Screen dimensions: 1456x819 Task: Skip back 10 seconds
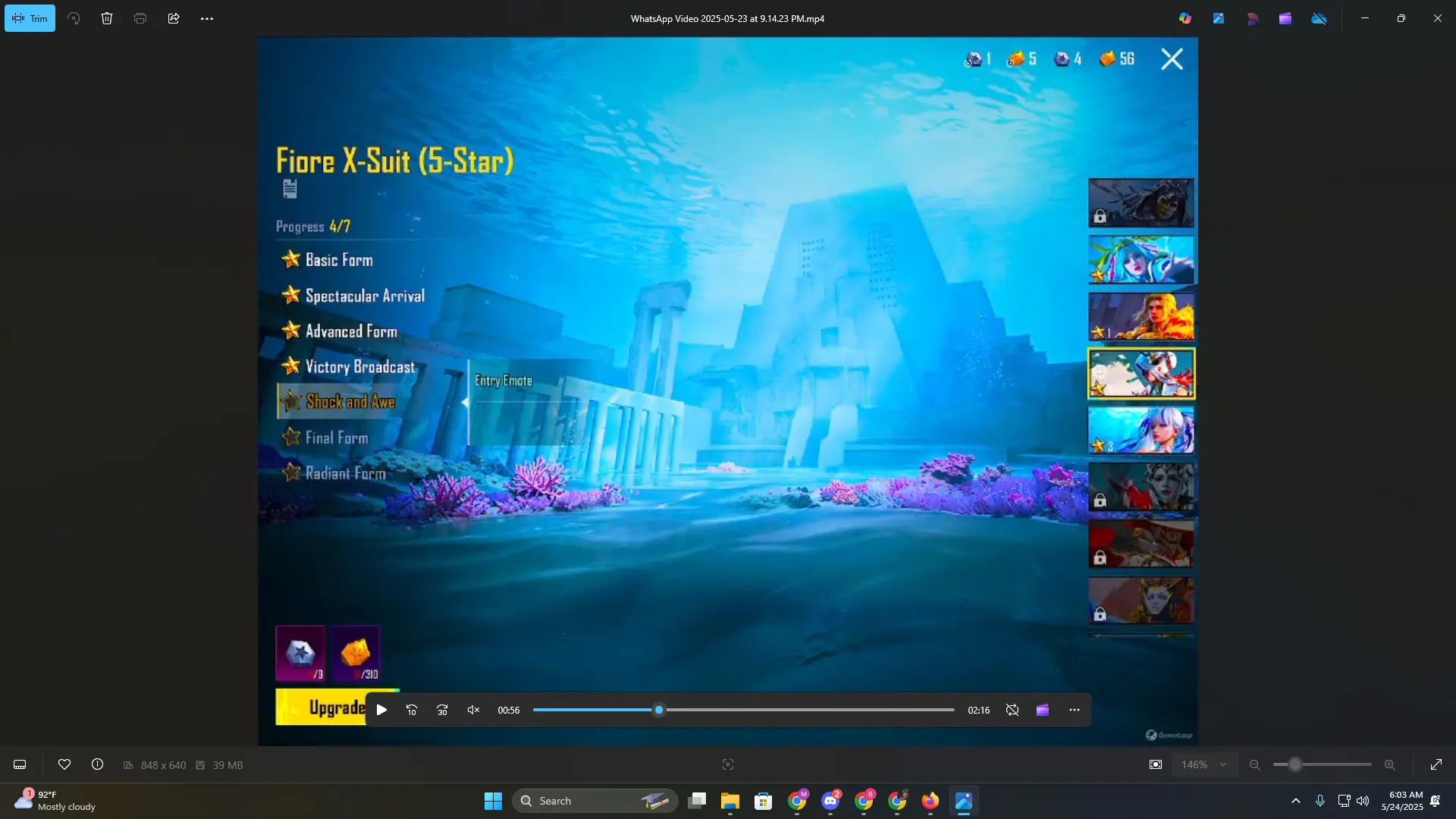412,710
